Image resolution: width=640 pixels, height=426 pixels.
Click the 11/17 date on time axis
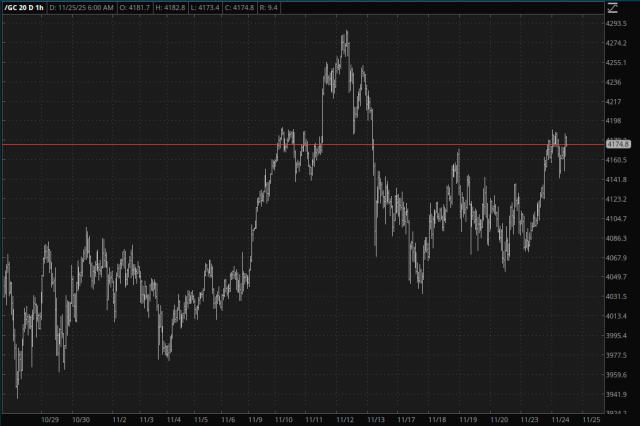pyautogui.click(x=409, y=420)
